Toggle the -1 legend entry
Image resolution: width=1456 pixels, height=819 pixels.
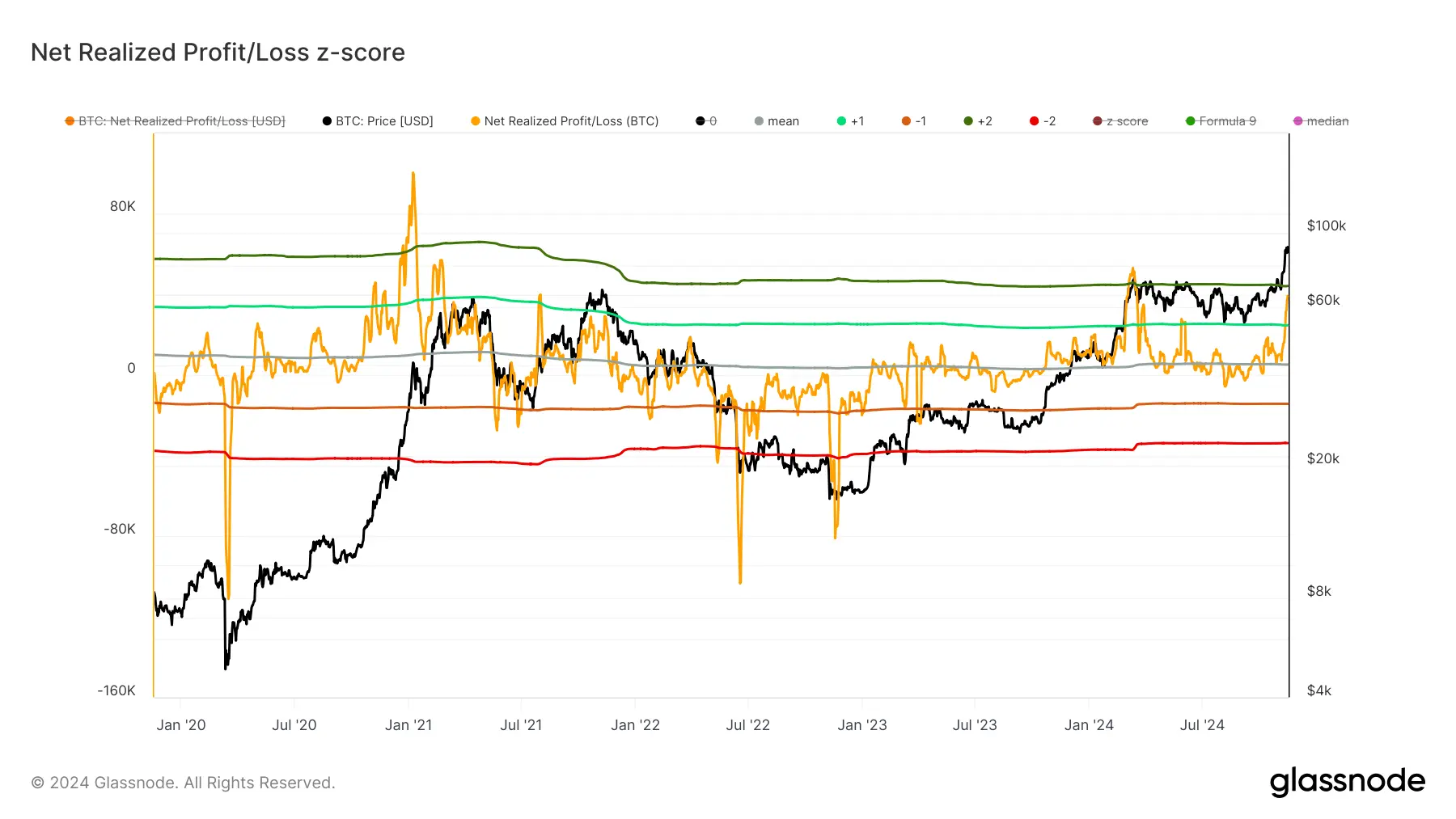(914, 121)
